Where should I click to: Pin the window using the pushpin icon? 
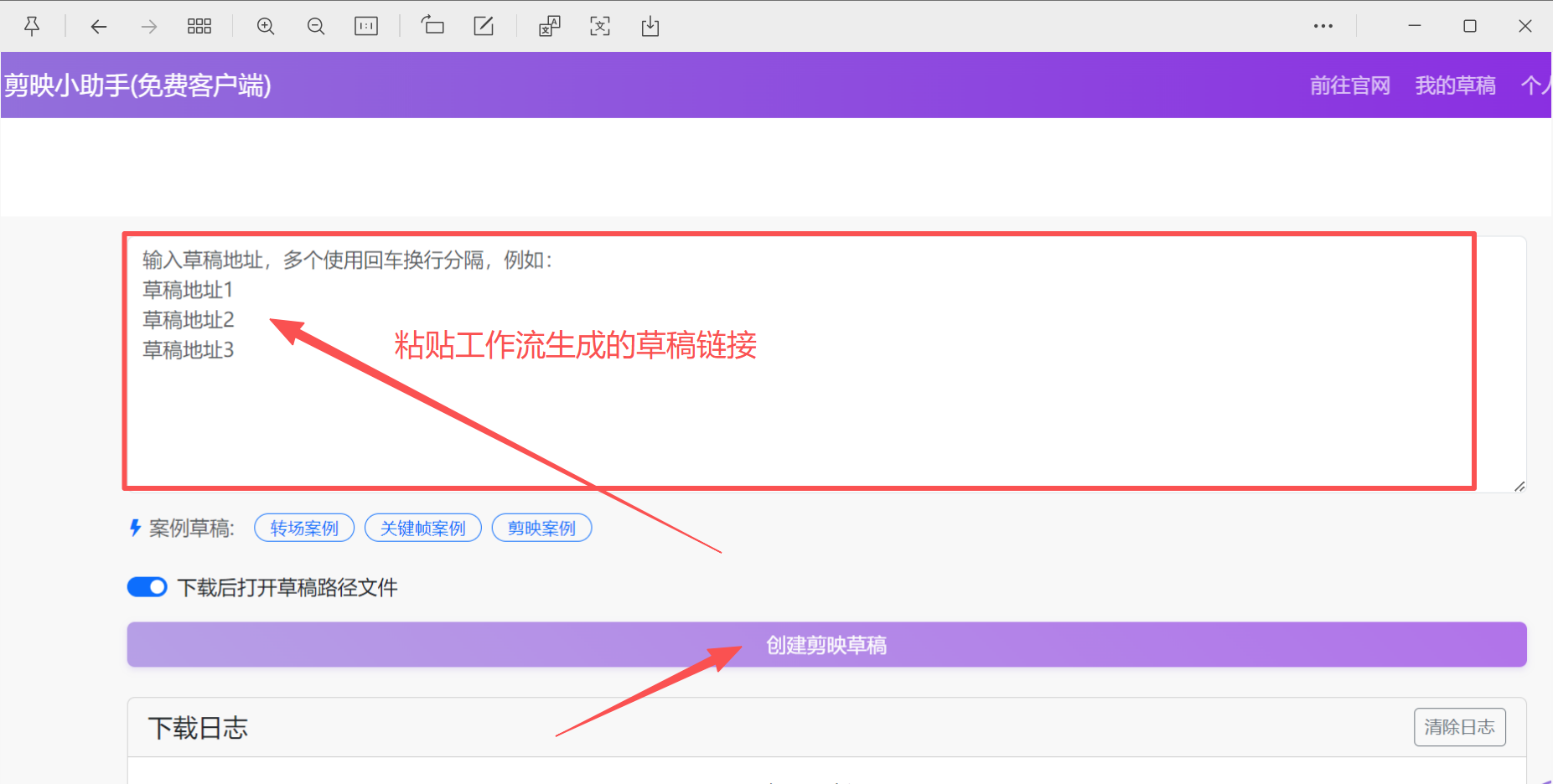click(32, 26)
